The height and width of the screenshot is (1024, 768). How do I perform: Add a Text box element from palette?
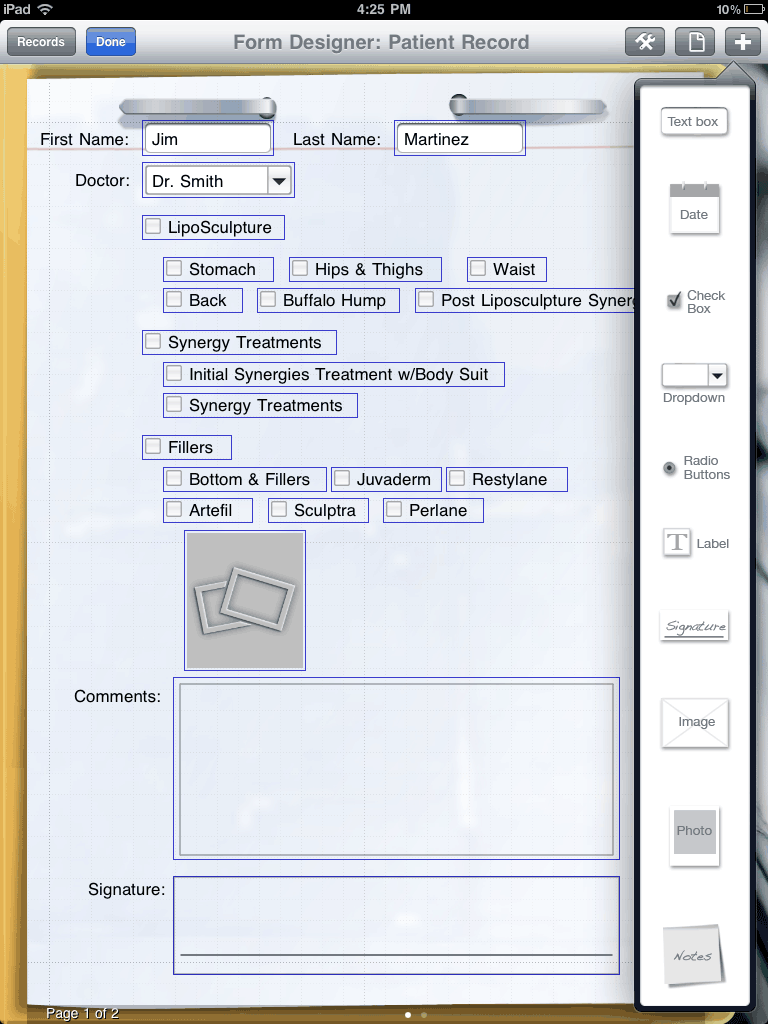pos(693,121)
